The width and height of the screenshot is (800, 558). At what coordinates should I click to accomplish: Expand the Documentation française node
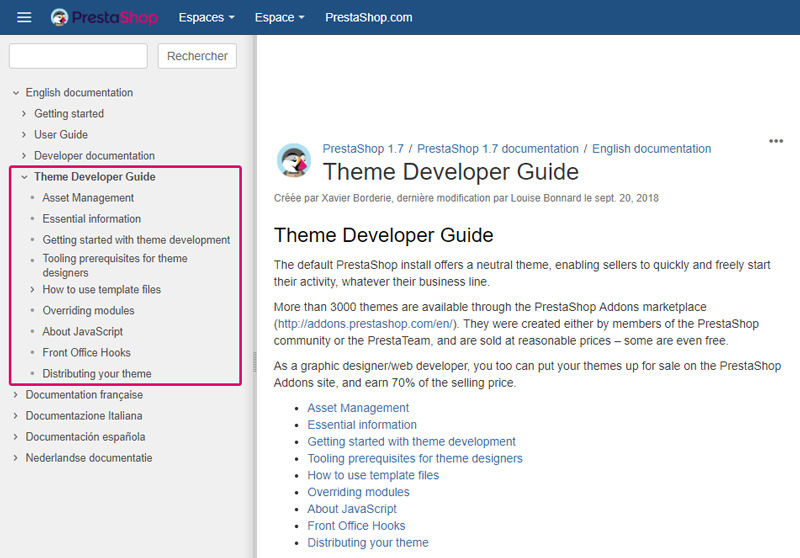click(16, 395)
